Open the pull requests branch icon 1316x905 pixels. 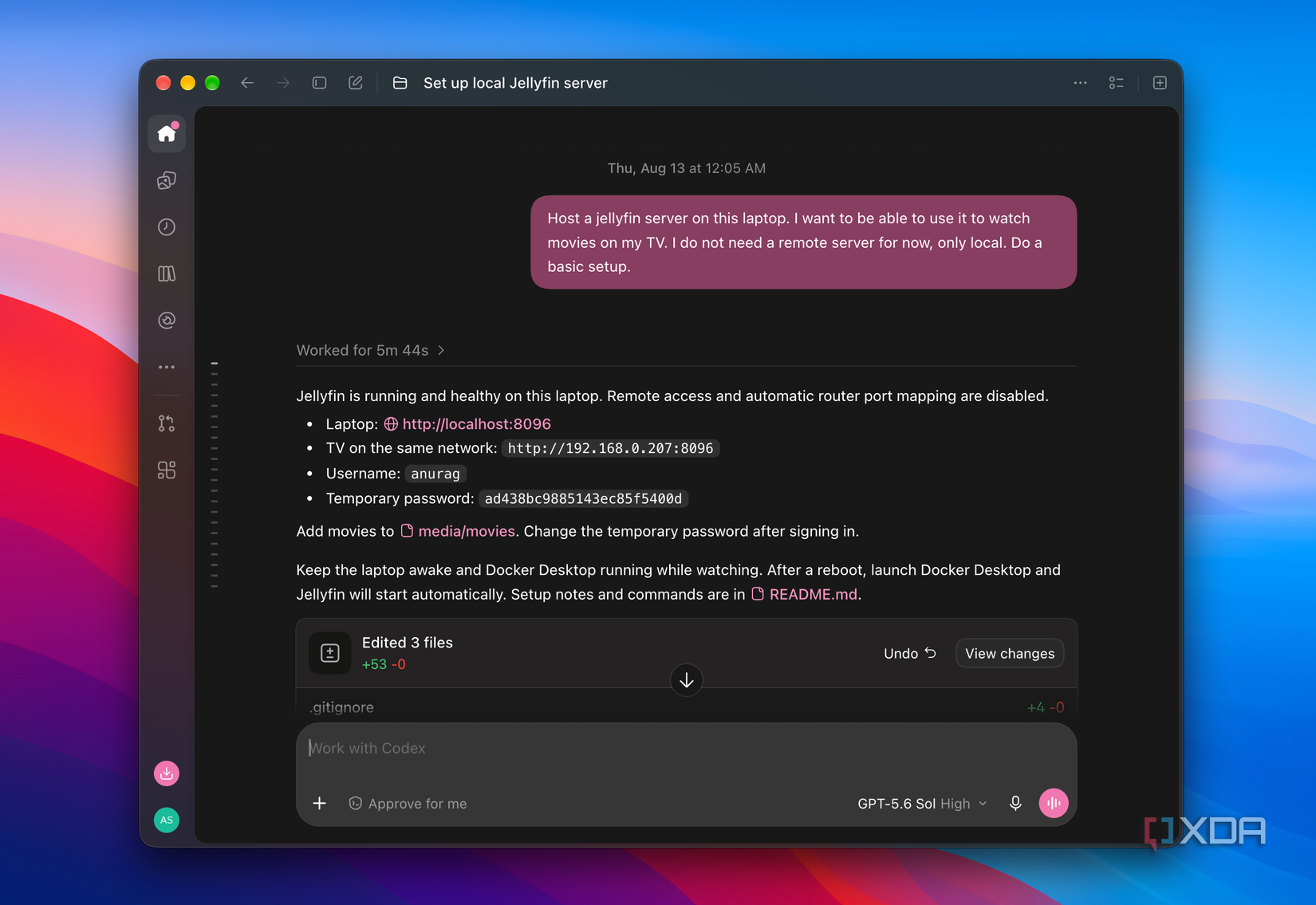tap(167, 423)
